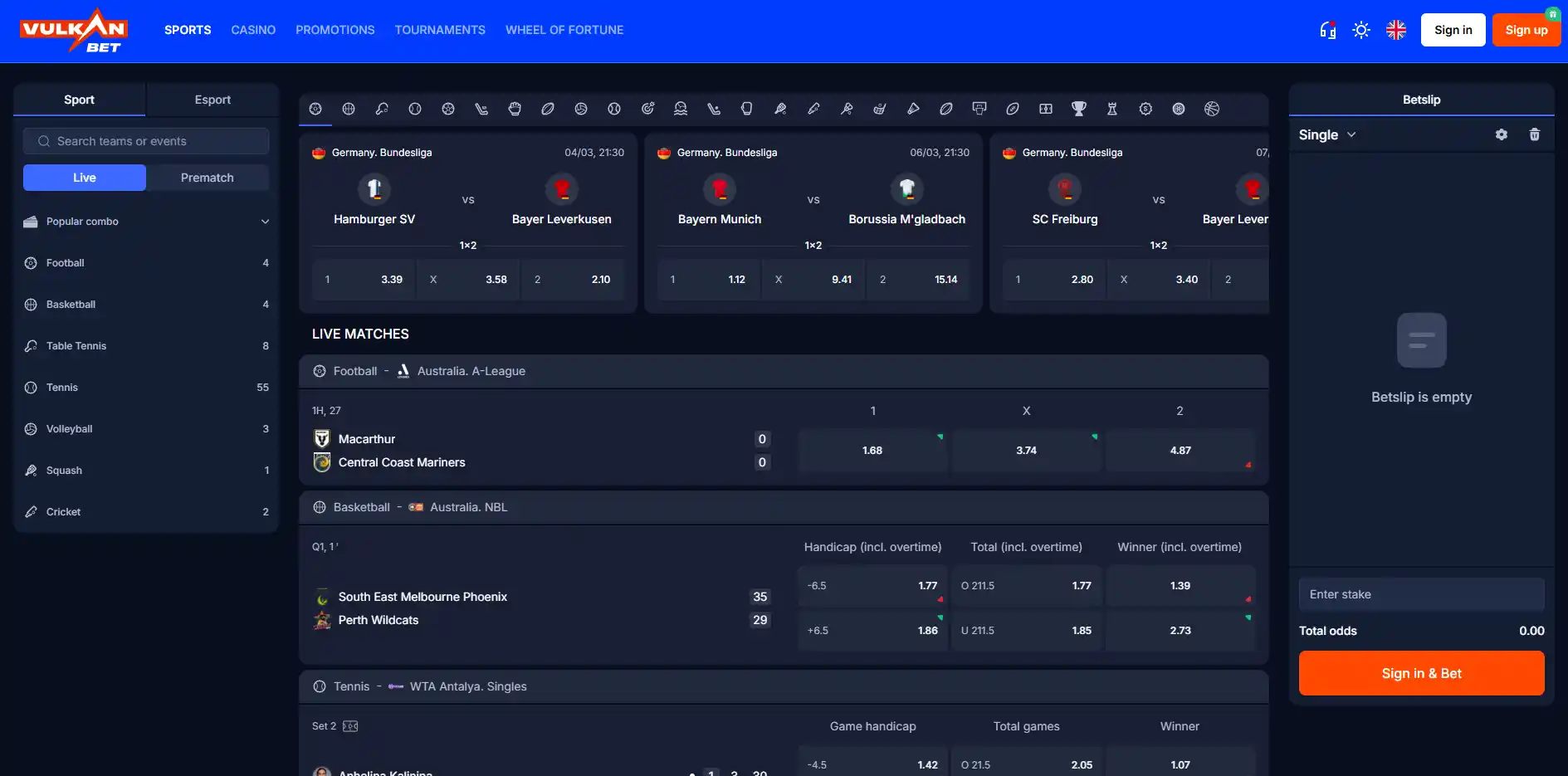Switch to Live mode
Image resolution: width=1568 pixels, height=776 pixels.
tap(85, 178)
